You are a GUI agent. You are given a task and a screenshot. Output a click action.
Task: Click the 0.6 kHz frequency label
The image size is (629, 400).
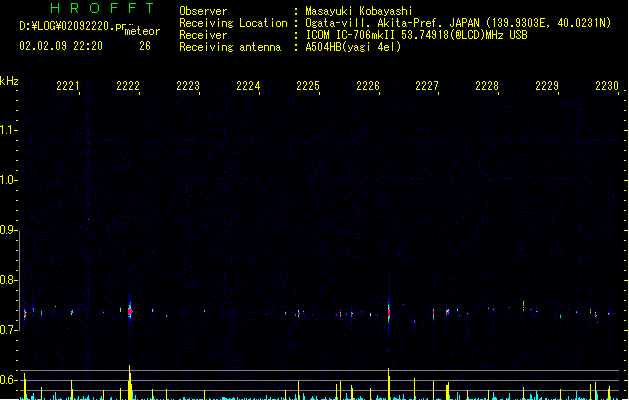[x=8, y=380]
